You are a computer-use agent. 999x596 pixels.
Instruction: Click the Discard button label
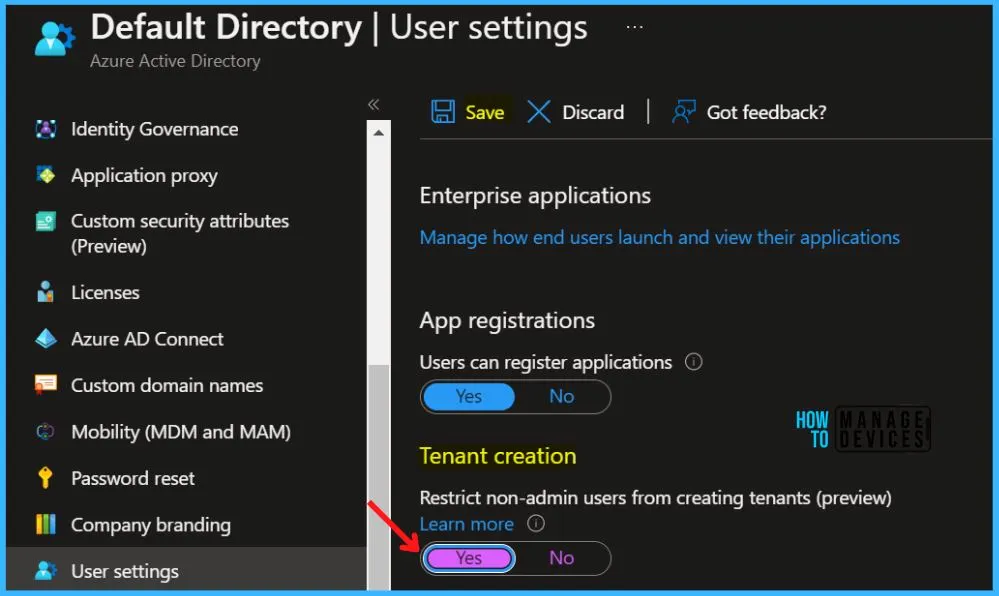(593, 113)
